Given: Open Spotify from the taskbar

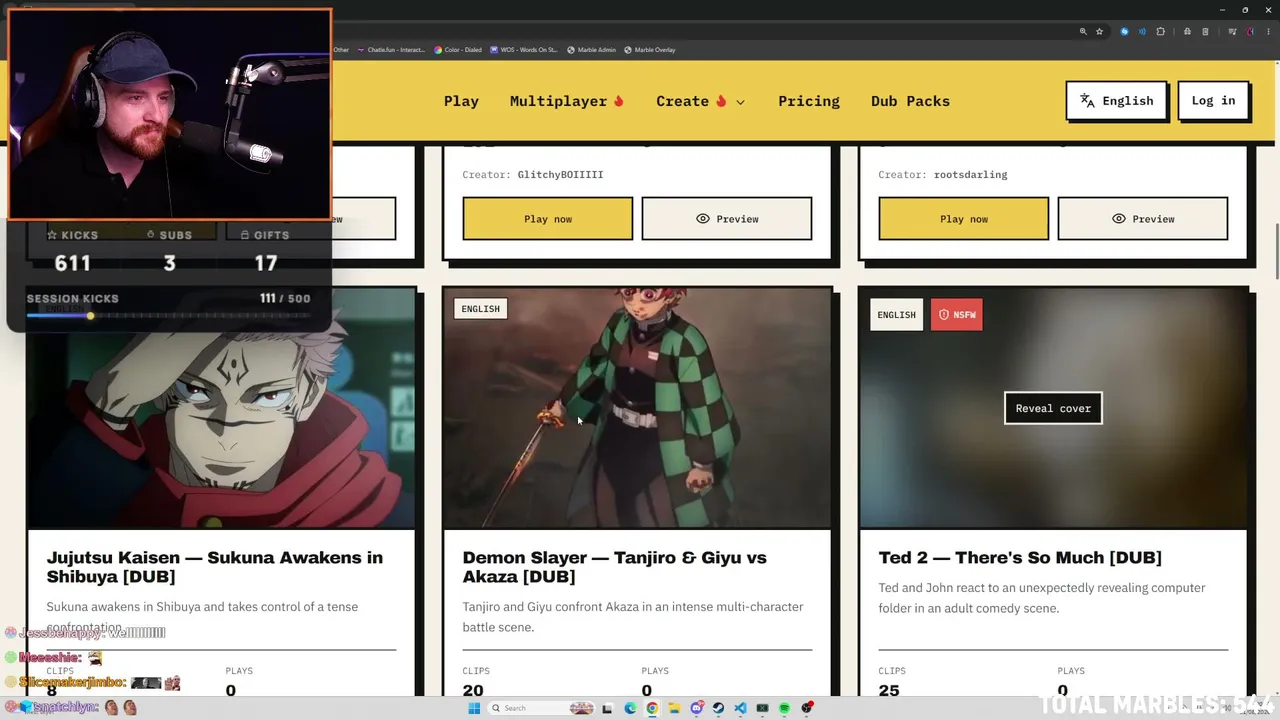Looking at the screenshot, I should [x=784, y=708].
